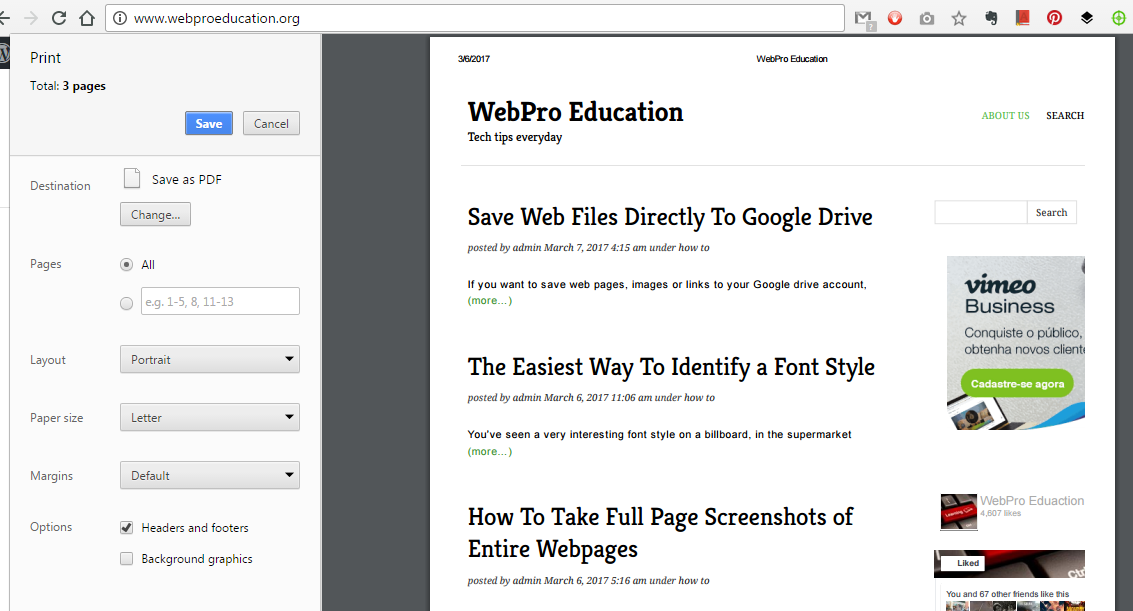Open the Evernote clipper extension icon
The height and width of the screenshot is (611, 1133).
pyautogui.click(x=991, y=18)
